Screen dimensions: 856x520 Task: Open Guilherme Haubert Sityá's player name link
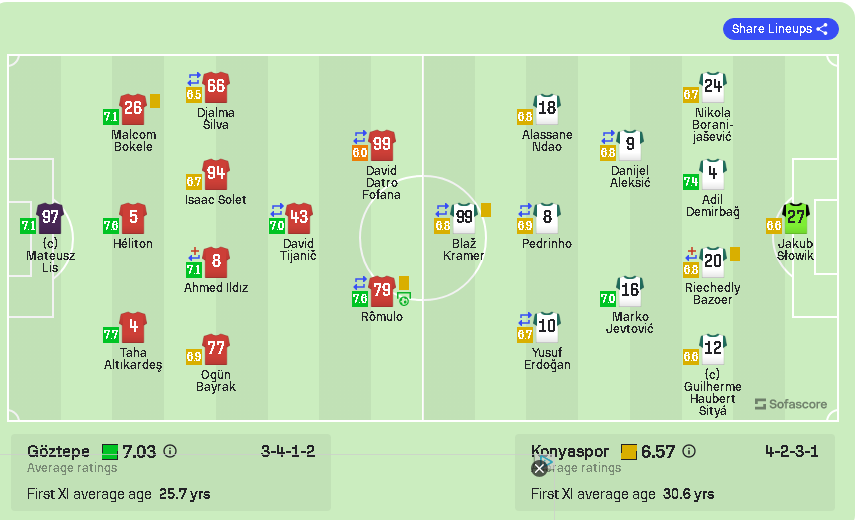712,392
